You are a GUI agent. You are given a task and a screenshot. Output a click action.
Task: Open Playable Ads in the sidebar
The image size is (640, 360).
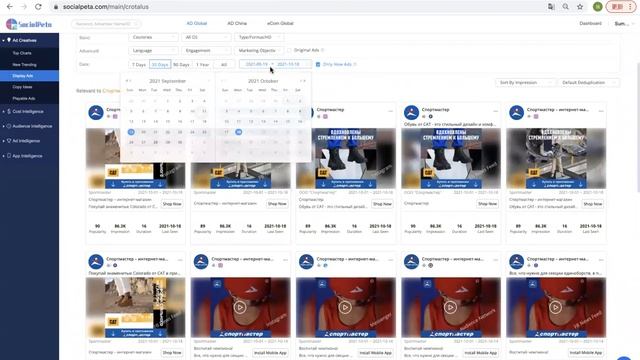click(x=29, y=98)
